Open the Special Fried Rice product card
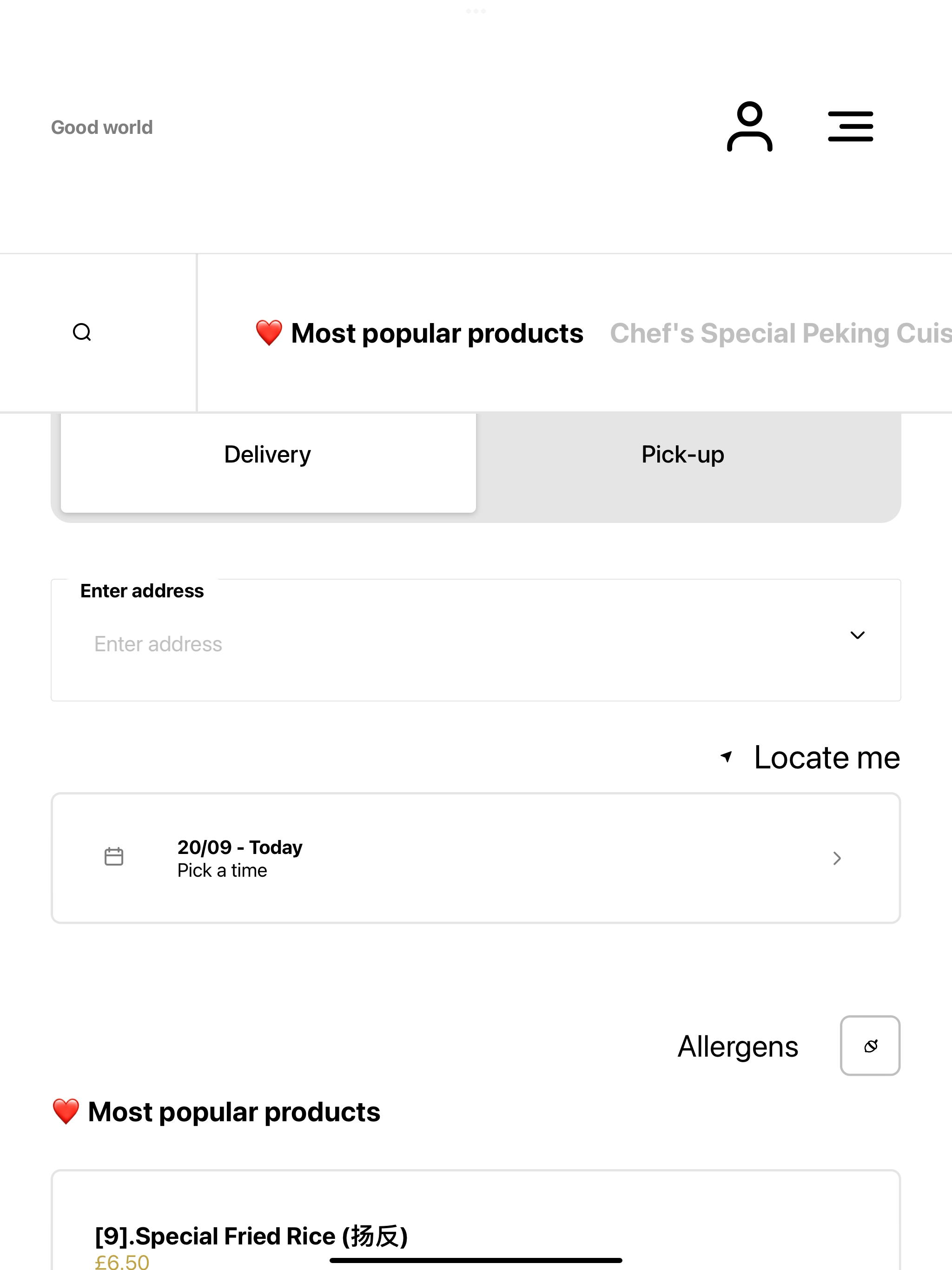952x1270 pixels. point(476,1220)
